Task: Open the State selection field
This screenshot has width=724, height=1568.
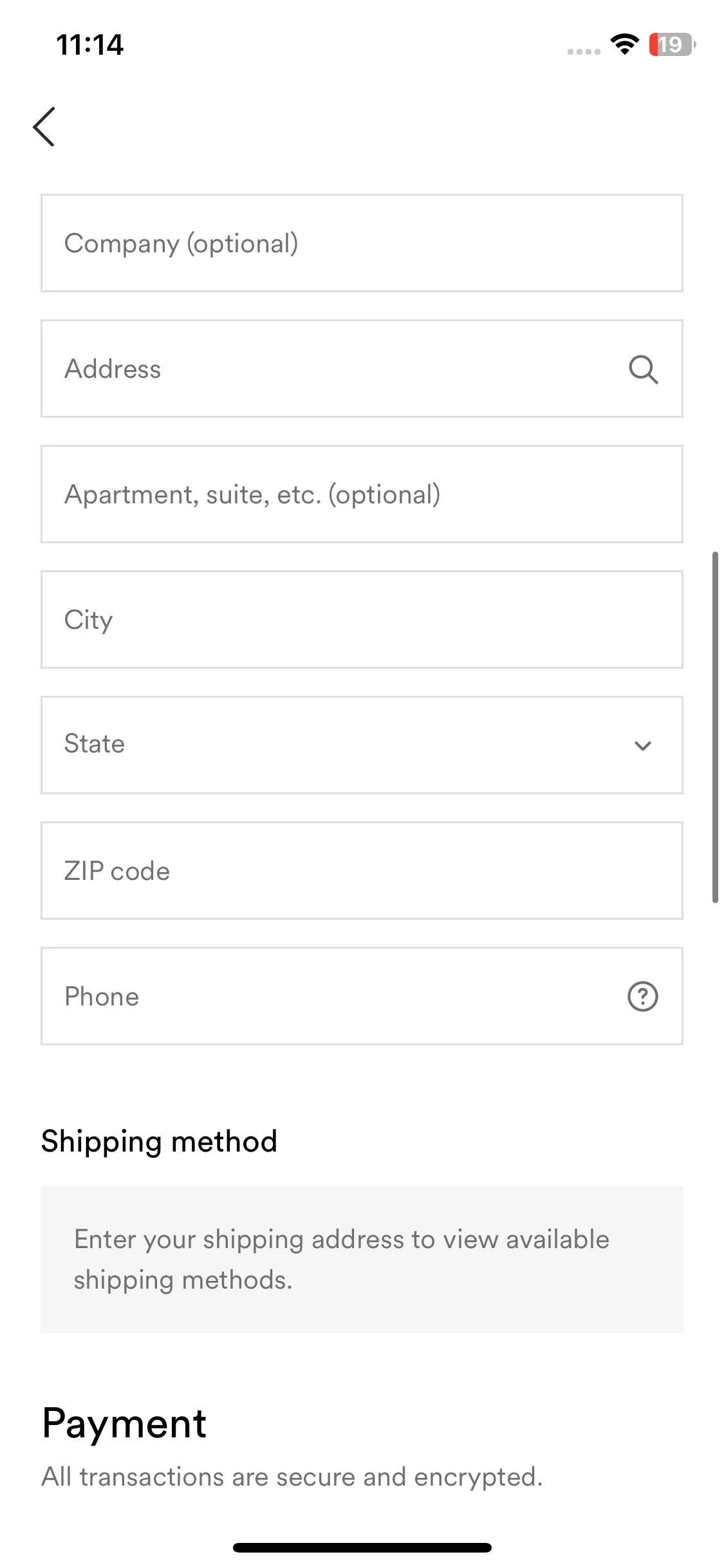Action: 362,745
